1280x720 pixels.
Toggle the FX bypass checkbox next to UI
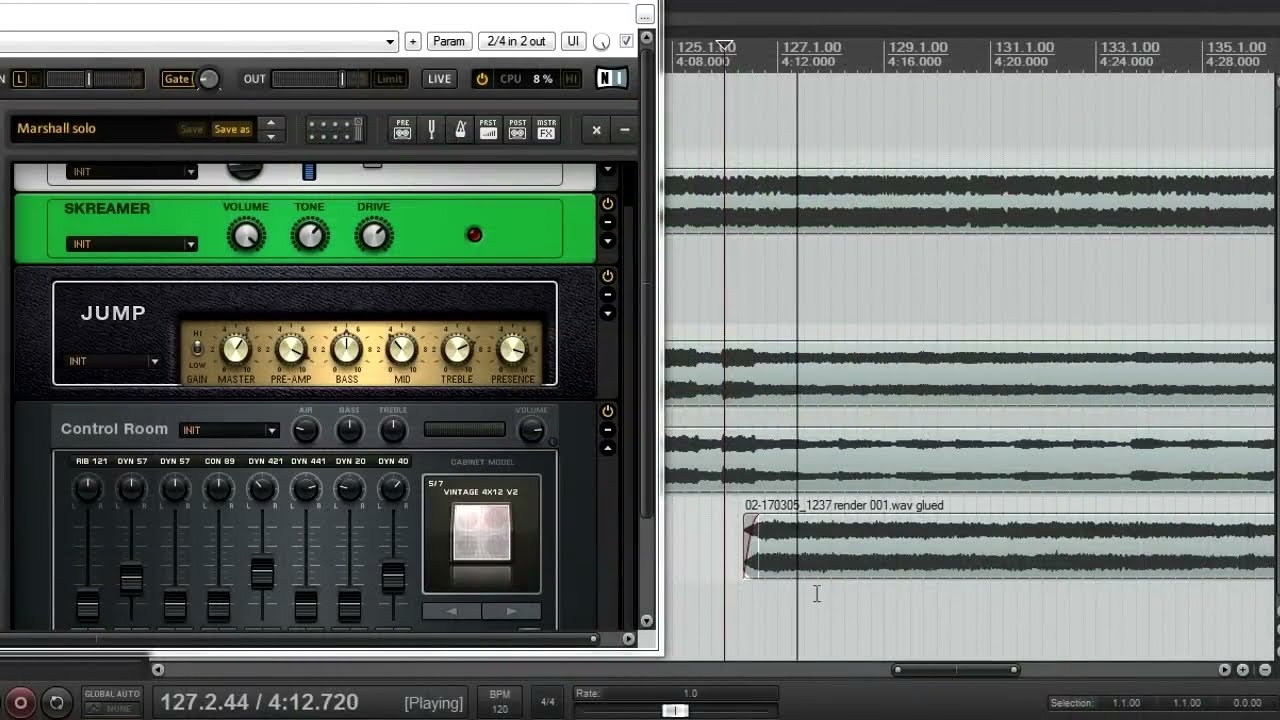coord(626,41)
